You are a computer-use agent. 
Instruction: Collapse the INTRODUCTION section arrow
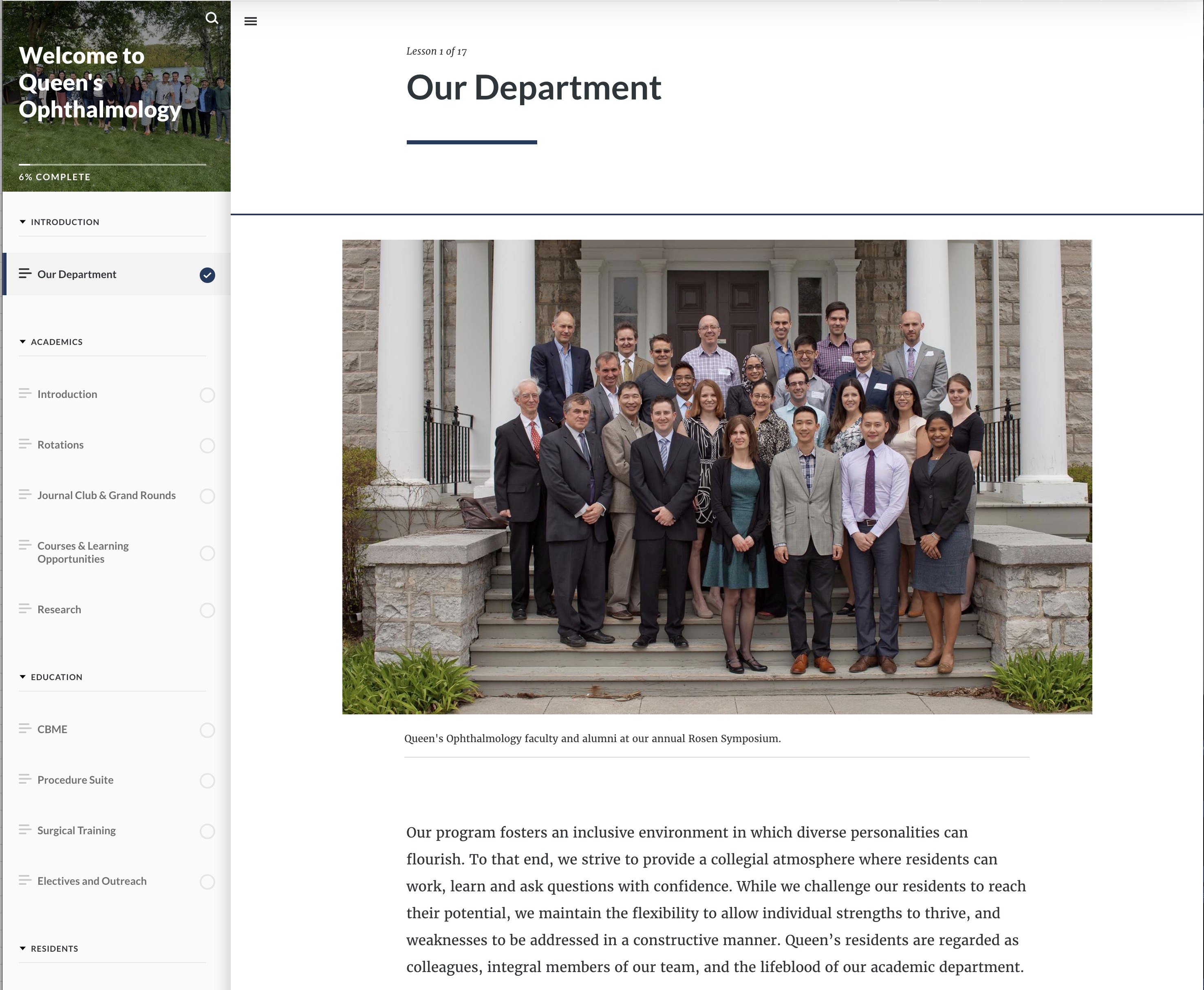pyautogui.click(x=23, y=222)
